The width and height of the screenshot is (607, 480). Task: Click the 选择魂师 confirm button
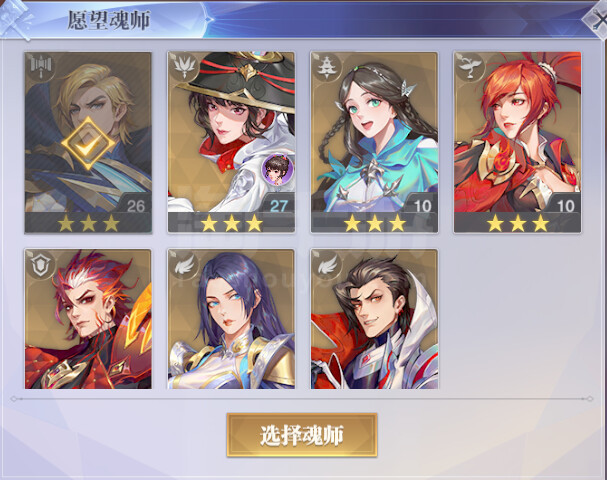click(302, 435)
